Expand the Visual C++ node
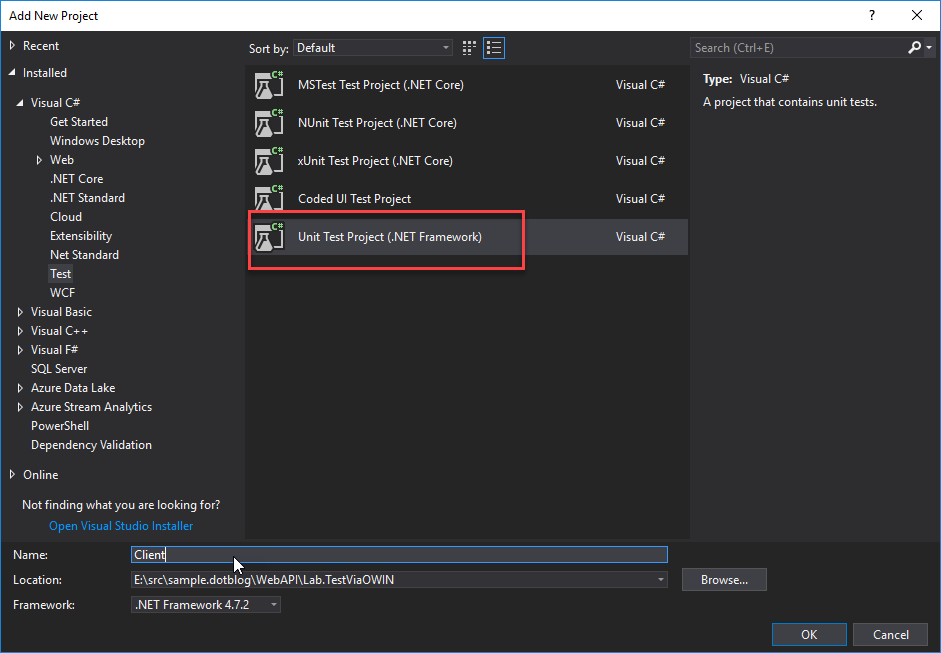The height and width of the screenshot is (653, 941). [20, 331]
